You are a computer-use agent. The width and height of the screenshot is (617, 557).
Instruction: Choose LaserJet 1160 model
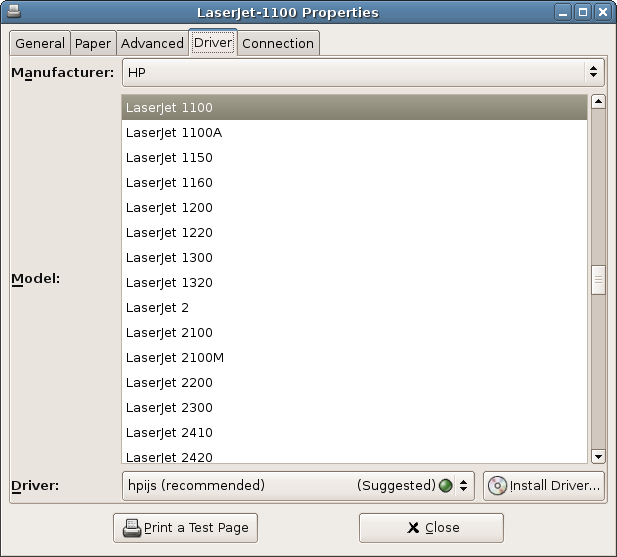[x=354, y=183]
